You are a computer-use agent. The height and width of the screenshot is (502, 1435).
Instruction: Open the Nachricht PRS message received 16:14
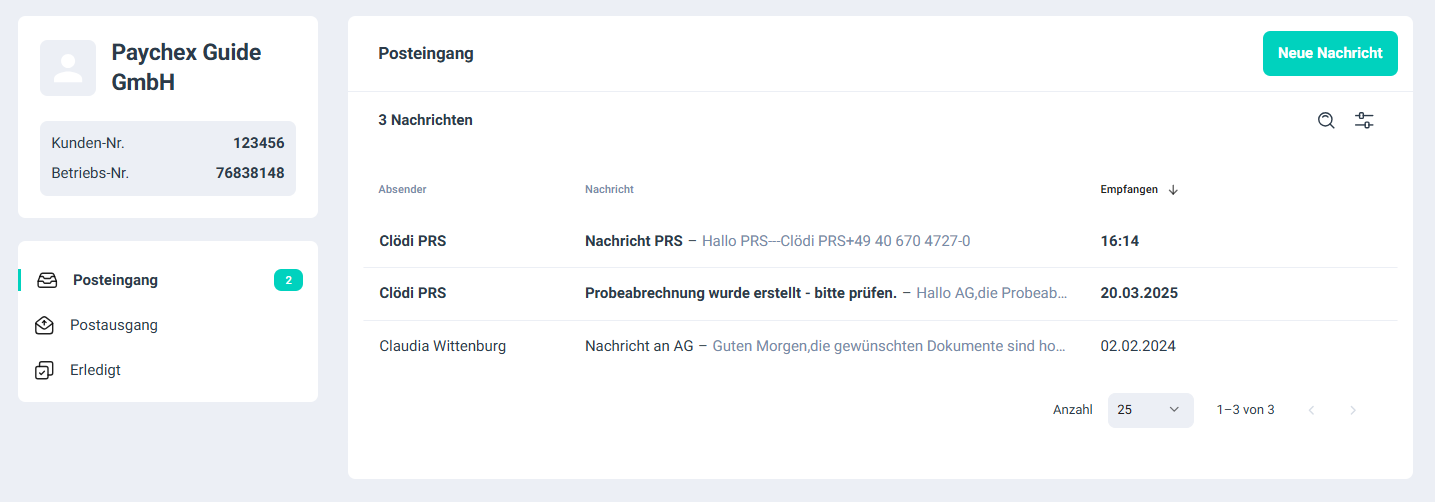click(x=634, y=241)
